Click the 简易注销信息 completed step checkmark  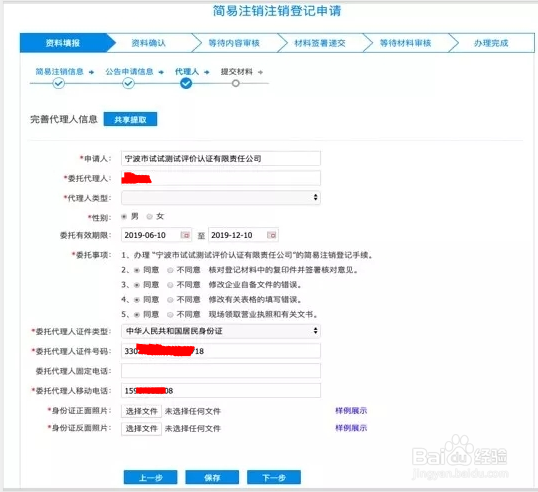pos(59,83)
